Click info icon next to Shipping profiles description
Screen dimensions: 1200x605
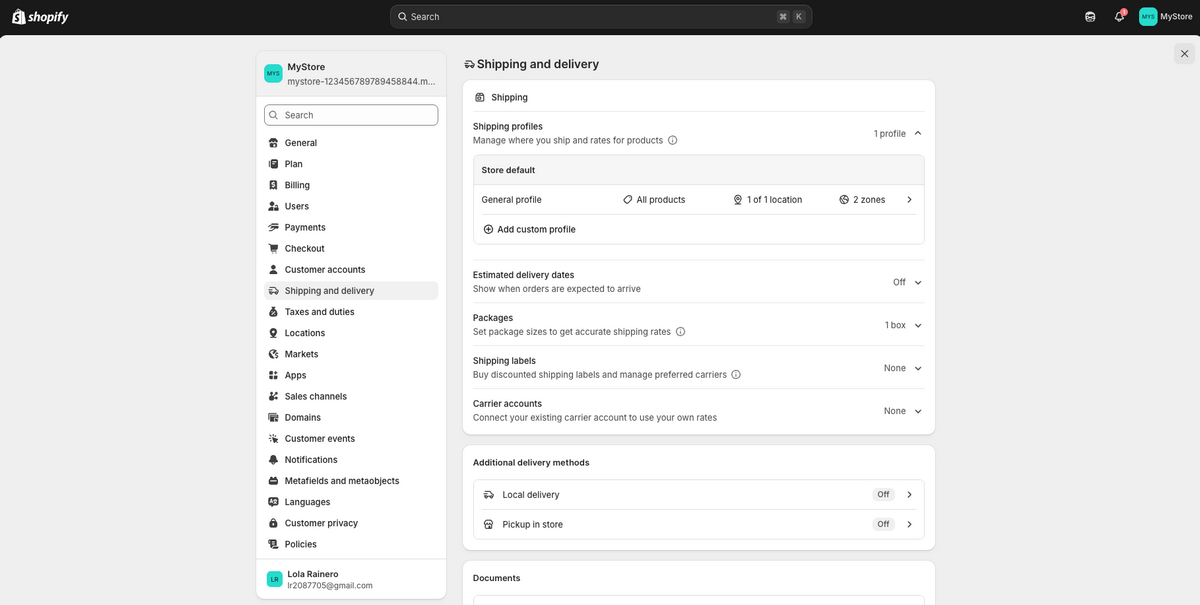pyautogui.click(x=672, y=140)
